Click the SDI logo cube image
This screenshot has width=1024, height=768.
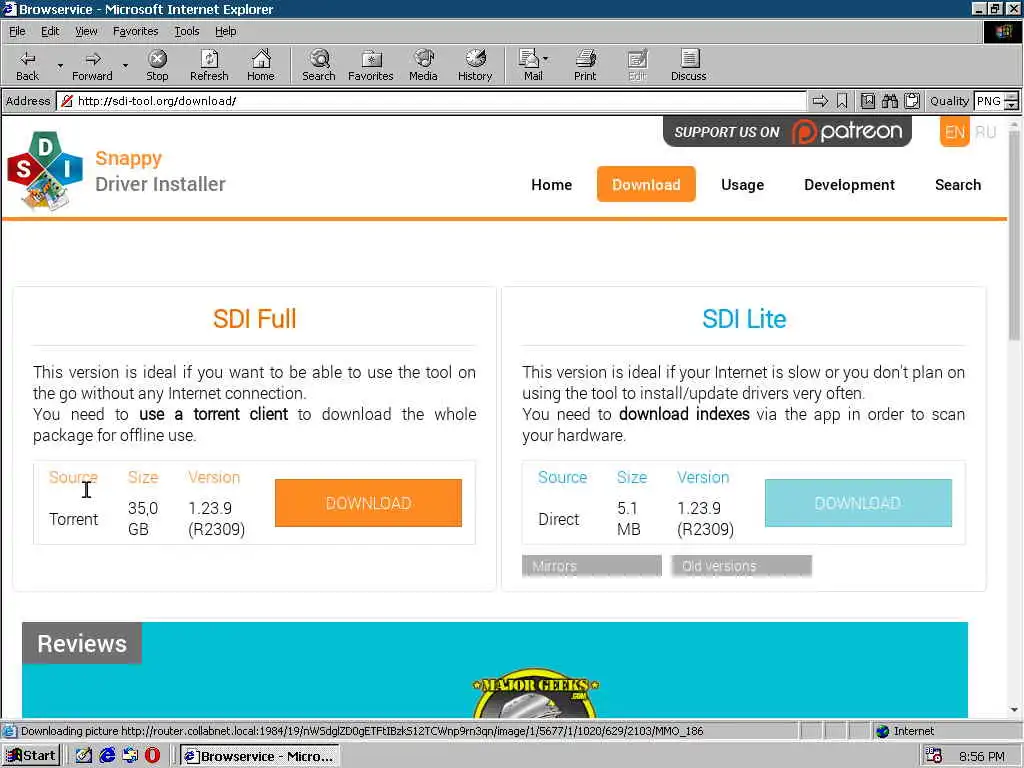44,171
